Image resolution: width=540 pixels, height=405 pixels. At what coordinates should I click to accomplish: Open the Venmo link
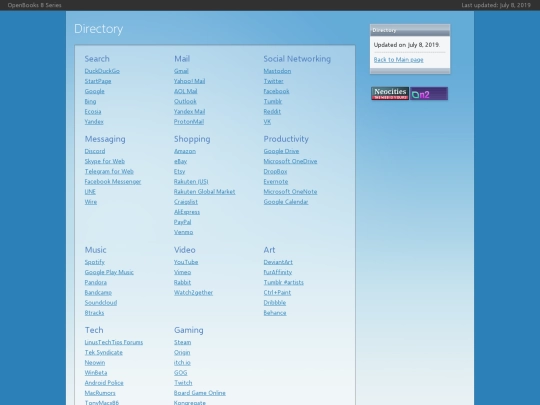(x=183, y=232)
